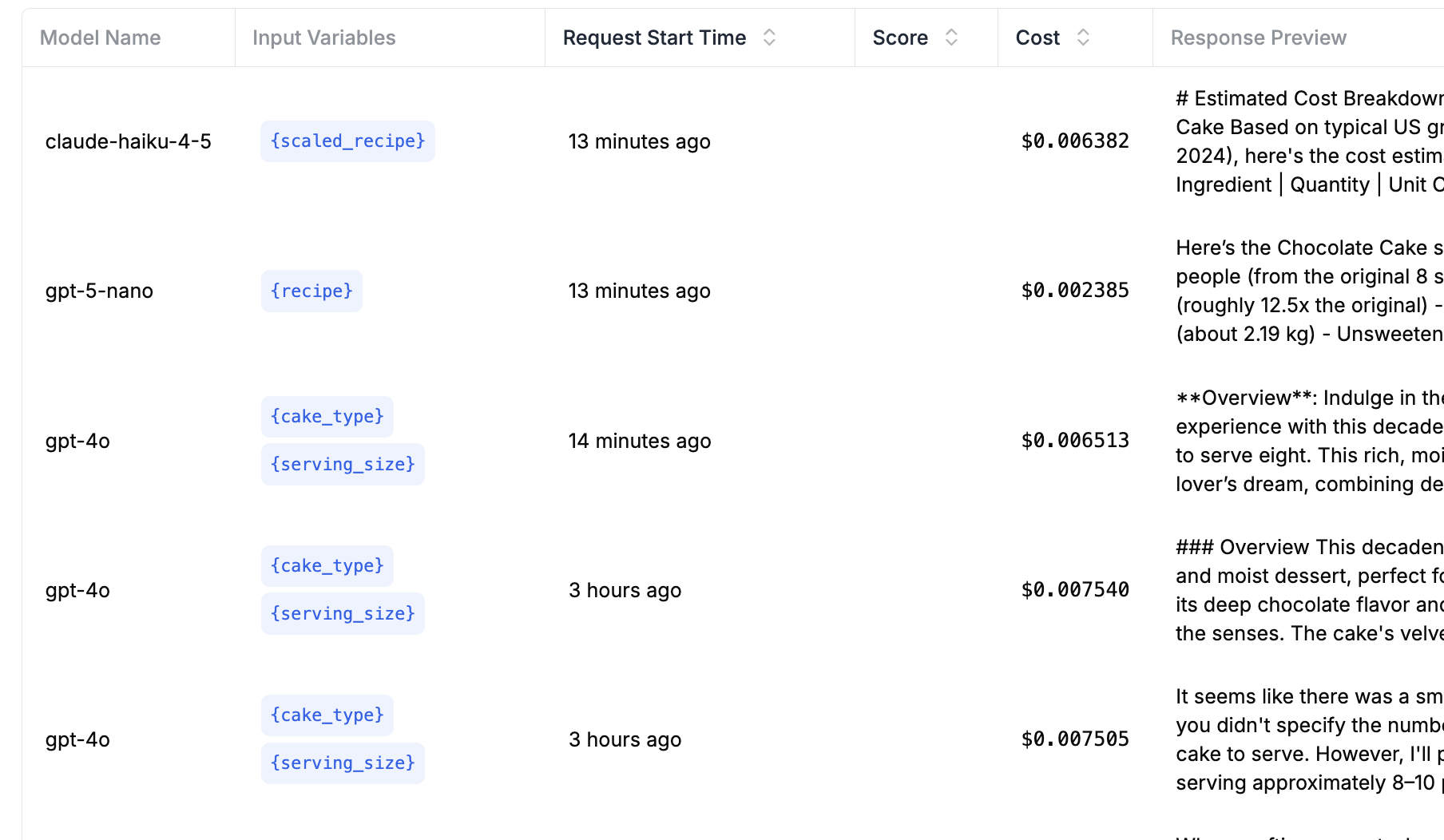Click the Input Variables column header

[323, 37]
